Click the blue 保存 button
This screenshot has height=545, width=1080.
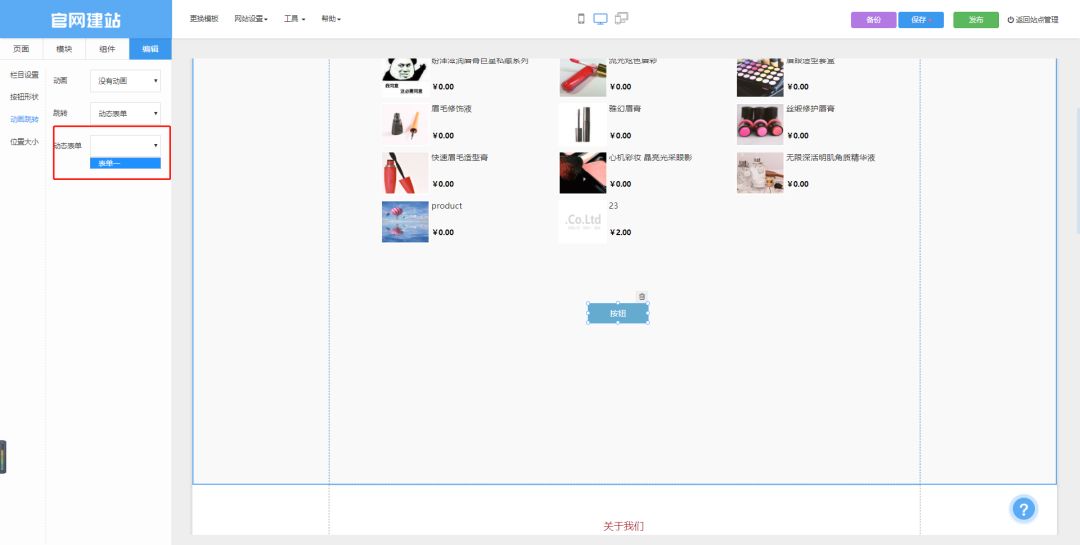click(x=920, y=20)
